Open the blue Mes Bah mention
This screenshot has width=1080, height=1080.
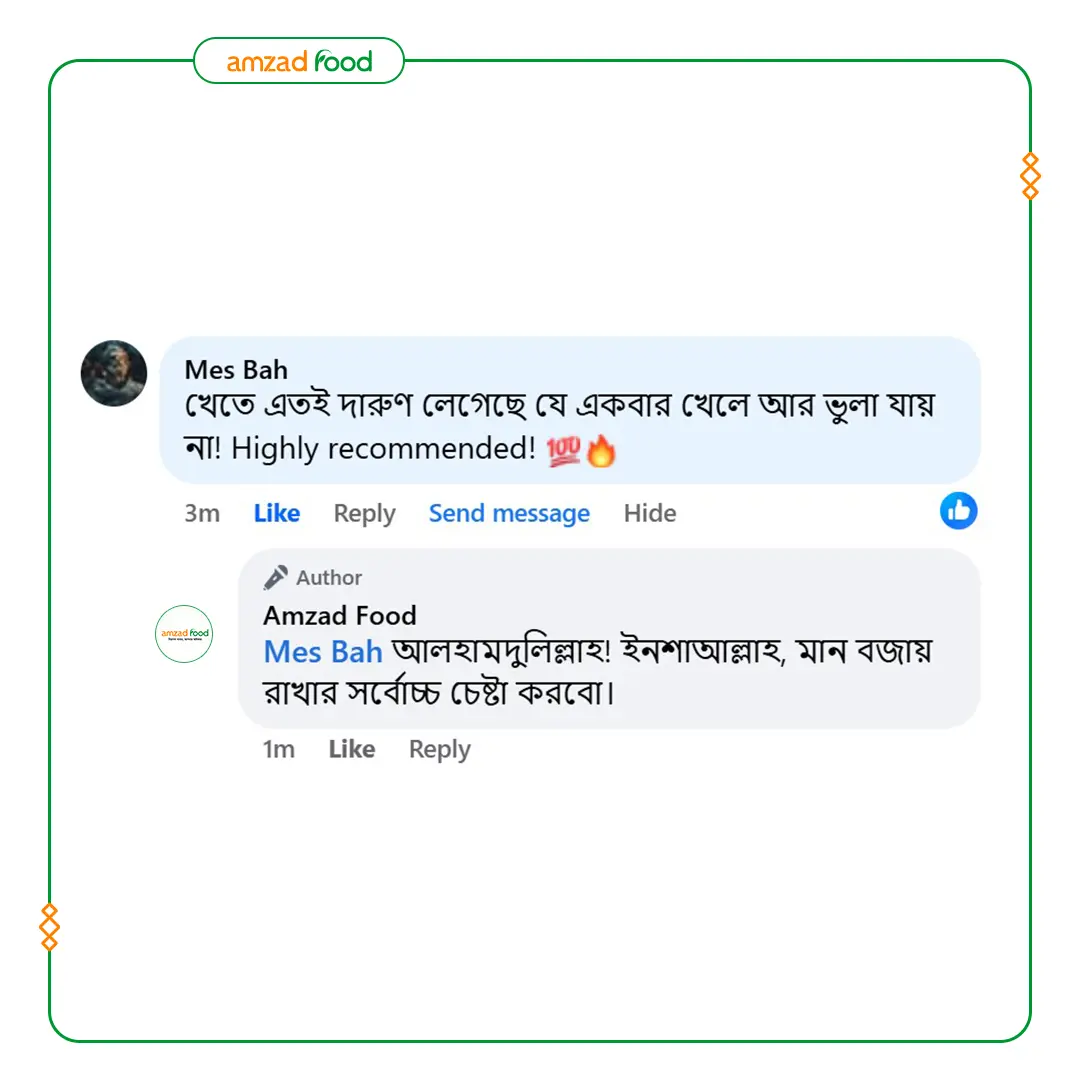tap(323, 652)
